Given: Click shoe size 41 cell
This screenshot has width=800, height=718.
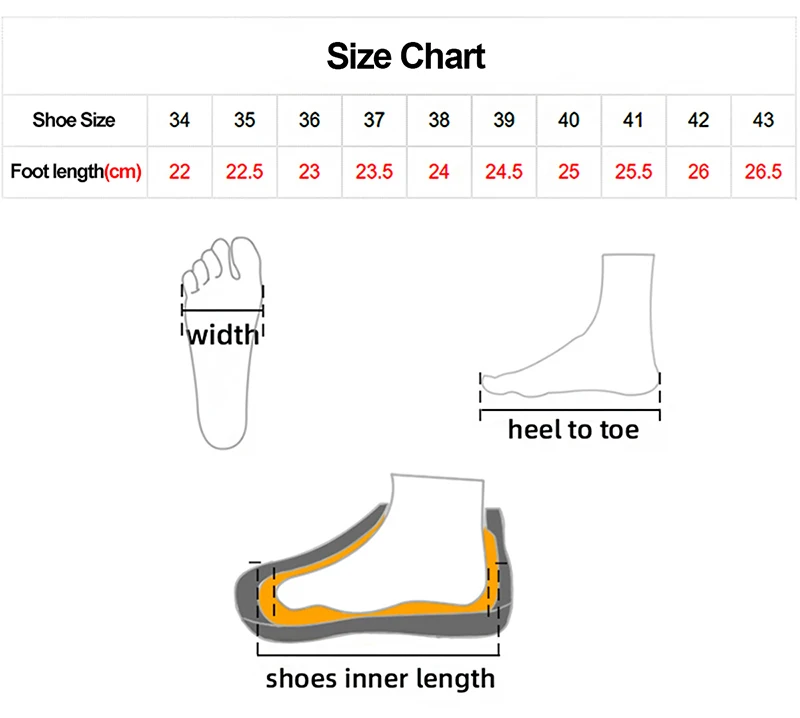Looking at the screenshot, I should point(633,120).
